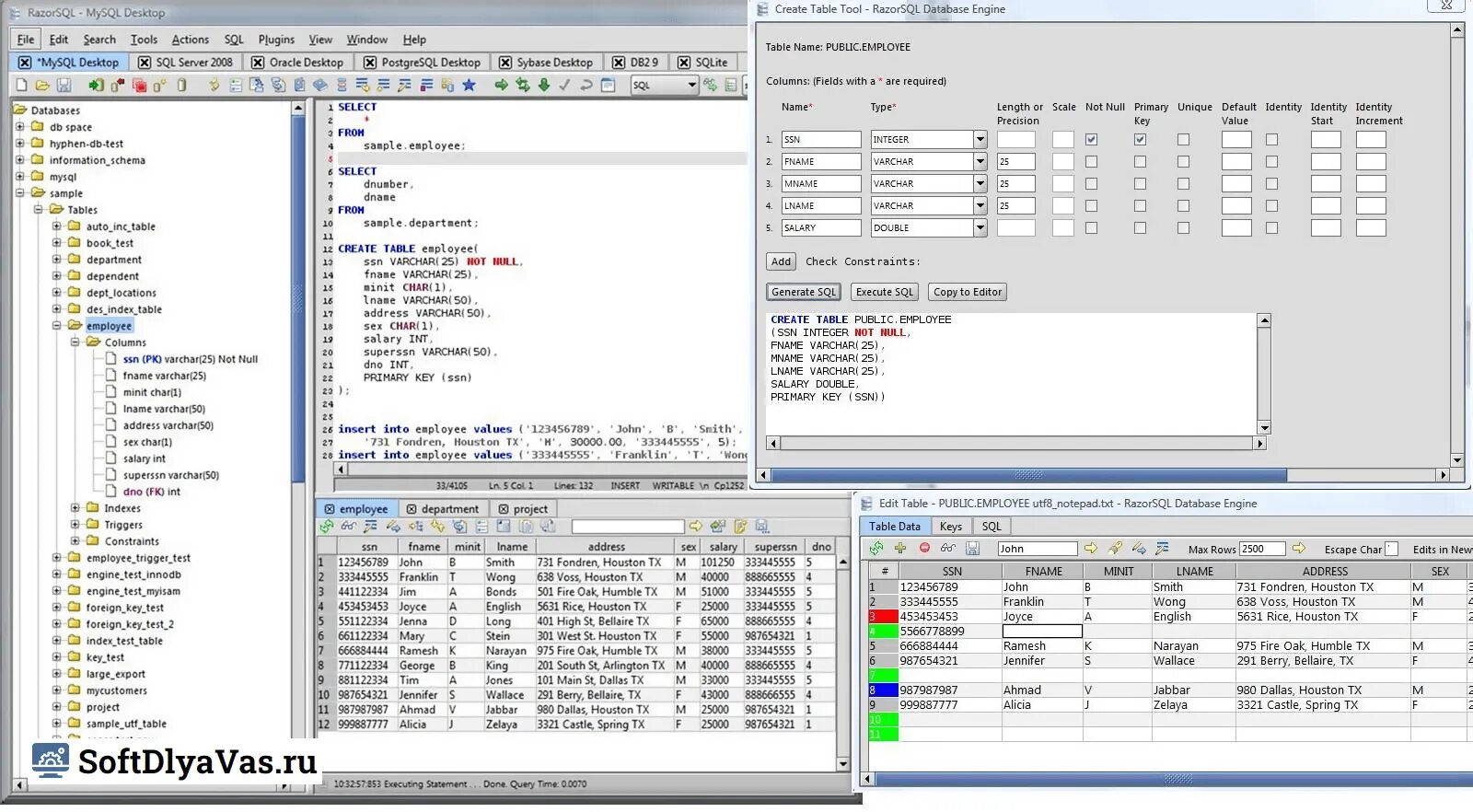Expand the Indexes node under employee

point(75,508)
